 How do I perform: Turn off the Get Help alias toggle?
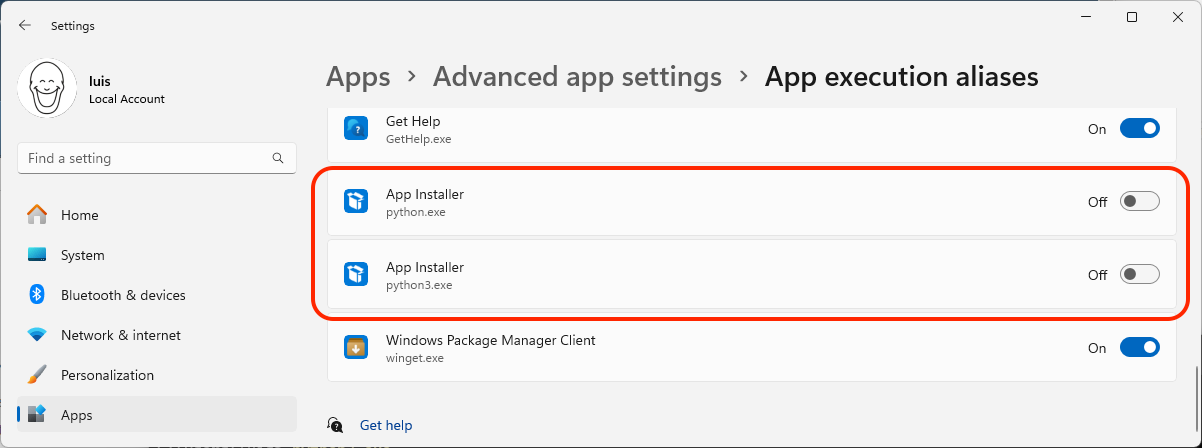[x=1140, y=128]
